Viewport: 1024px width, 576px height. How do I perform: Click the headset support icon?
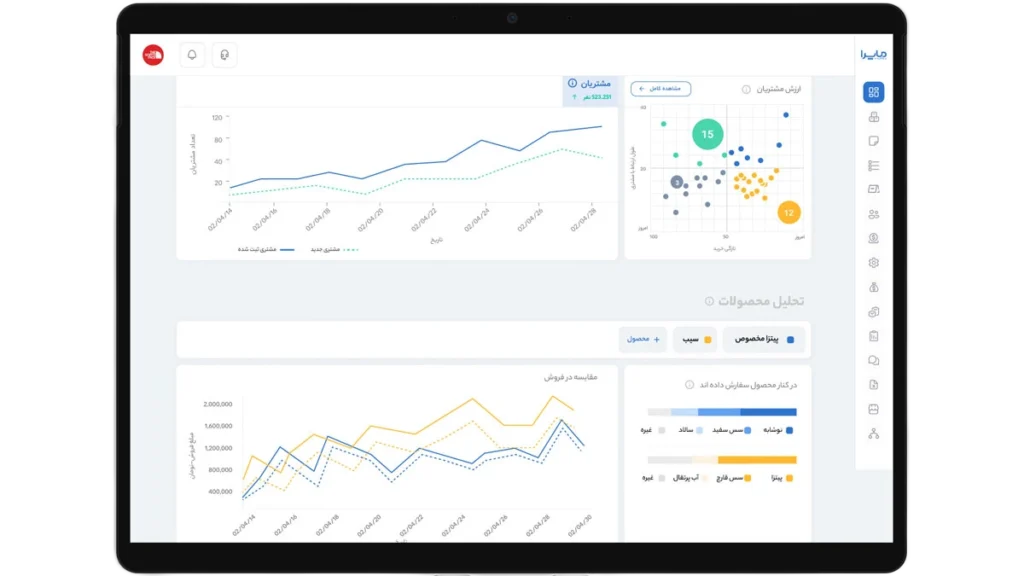click(225, 55)
